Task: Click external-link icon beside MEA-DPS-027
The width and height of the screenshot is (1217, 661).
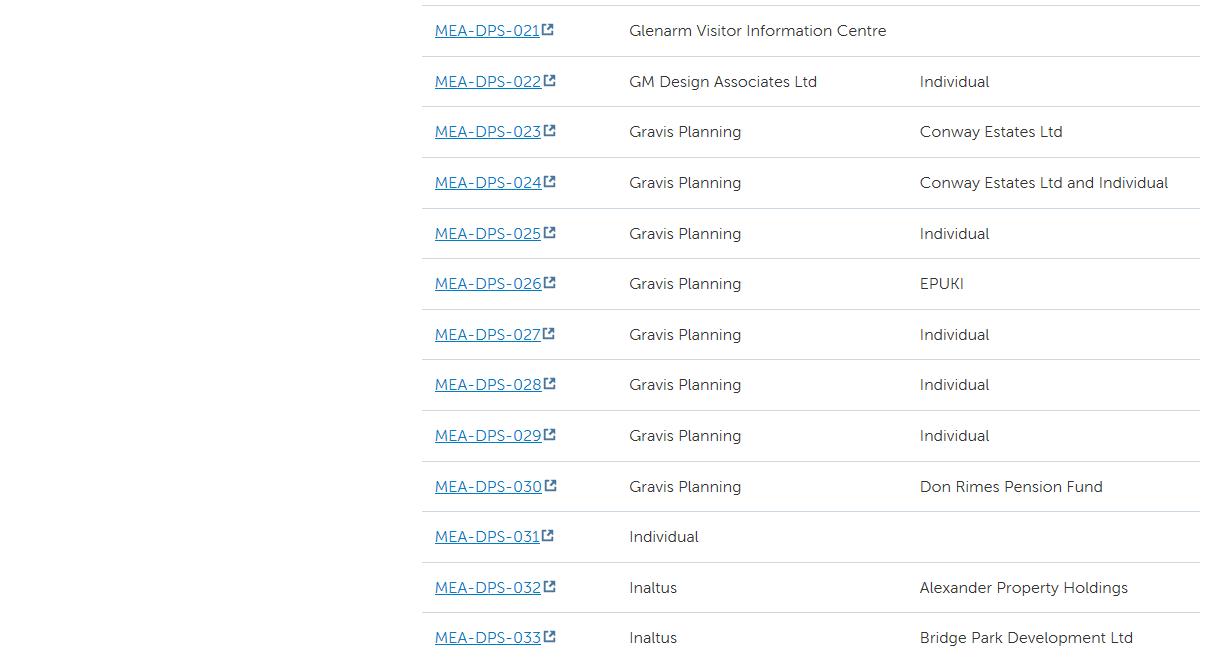Action: point(549,334)
